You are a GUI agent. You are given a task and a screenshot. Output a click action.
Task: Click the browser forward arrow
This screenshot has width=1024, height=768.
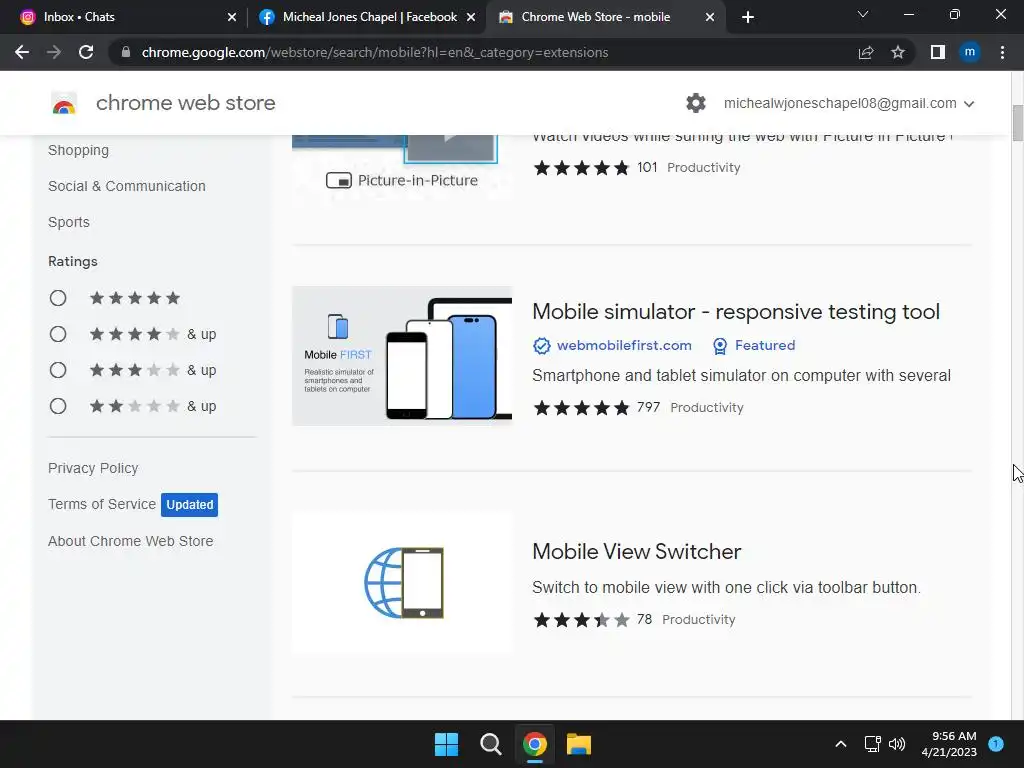click(x=54, y=52)
